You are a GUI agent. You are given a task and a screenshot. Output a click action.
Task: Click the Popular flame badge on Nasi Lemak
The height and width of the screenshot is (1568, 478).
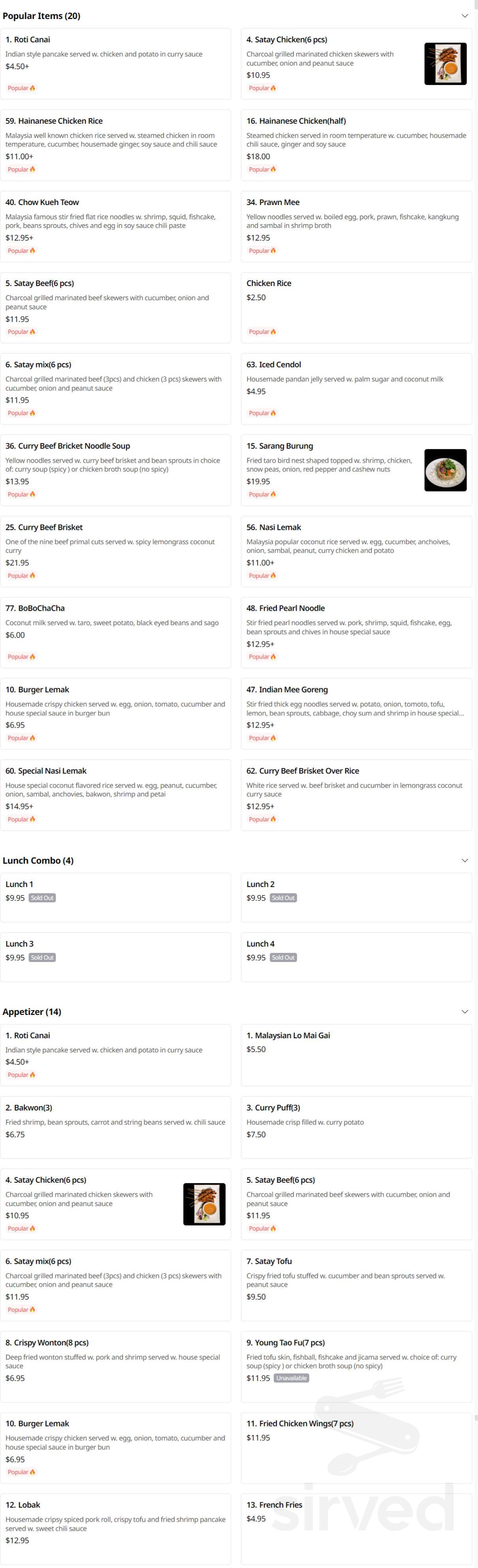point(262,576)
